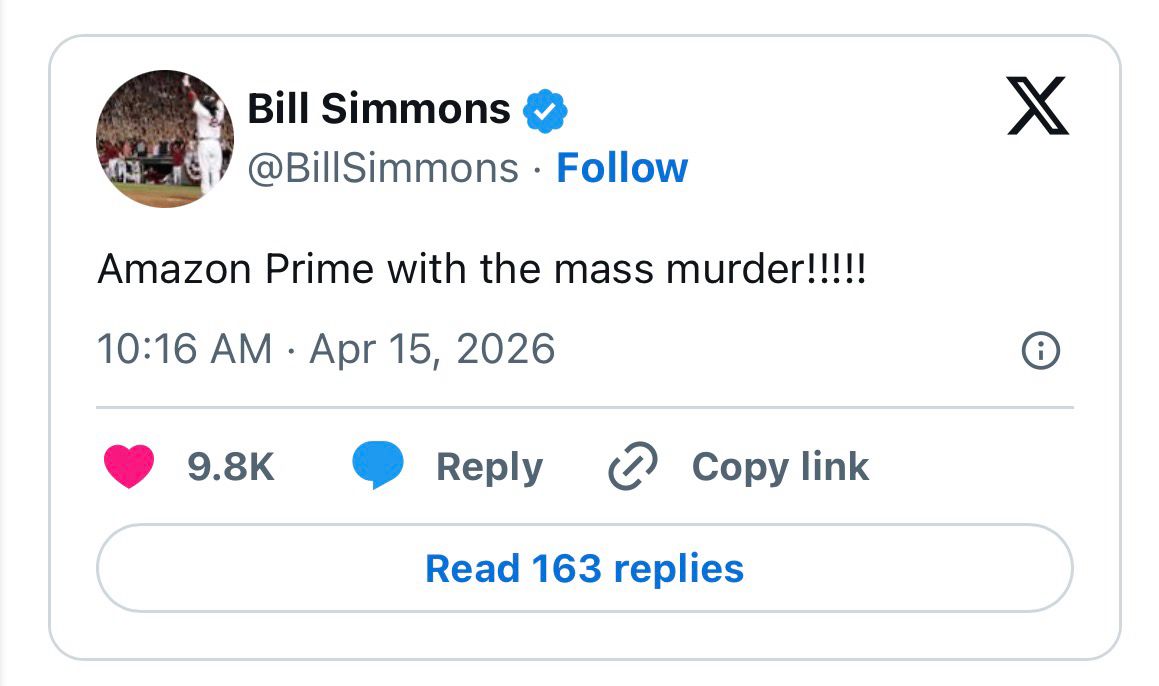Click the Bill Simmons display name

pyautogui.click(x=378, y=108)
